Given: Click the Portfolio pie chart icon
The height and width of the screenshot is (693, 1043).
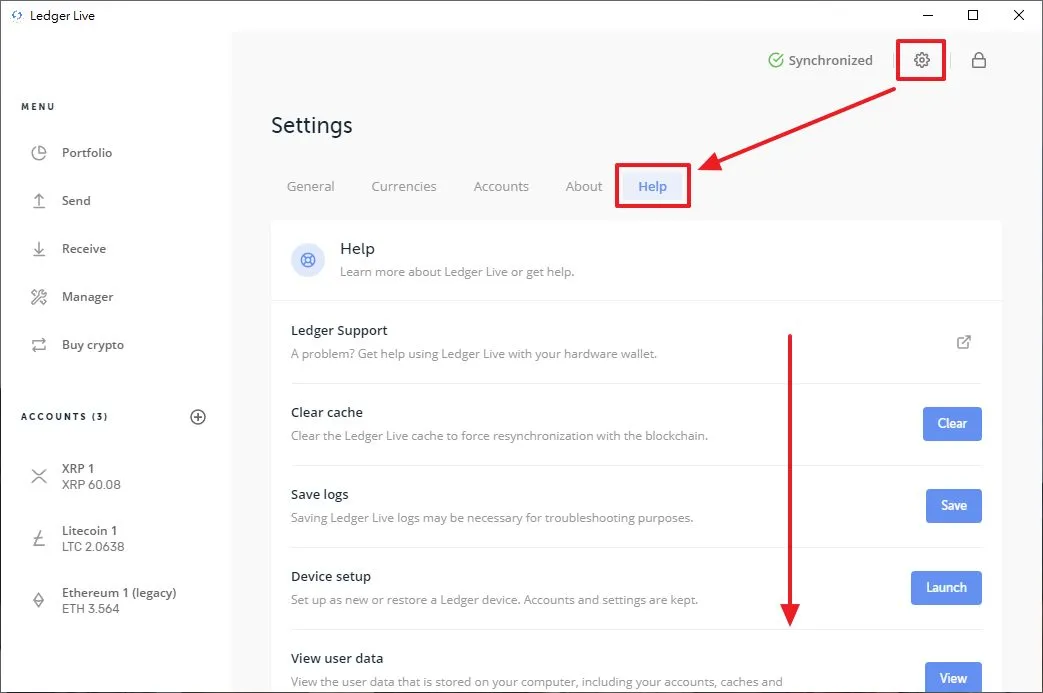Looking at the screenshot, I should click(x=39, y=153).
